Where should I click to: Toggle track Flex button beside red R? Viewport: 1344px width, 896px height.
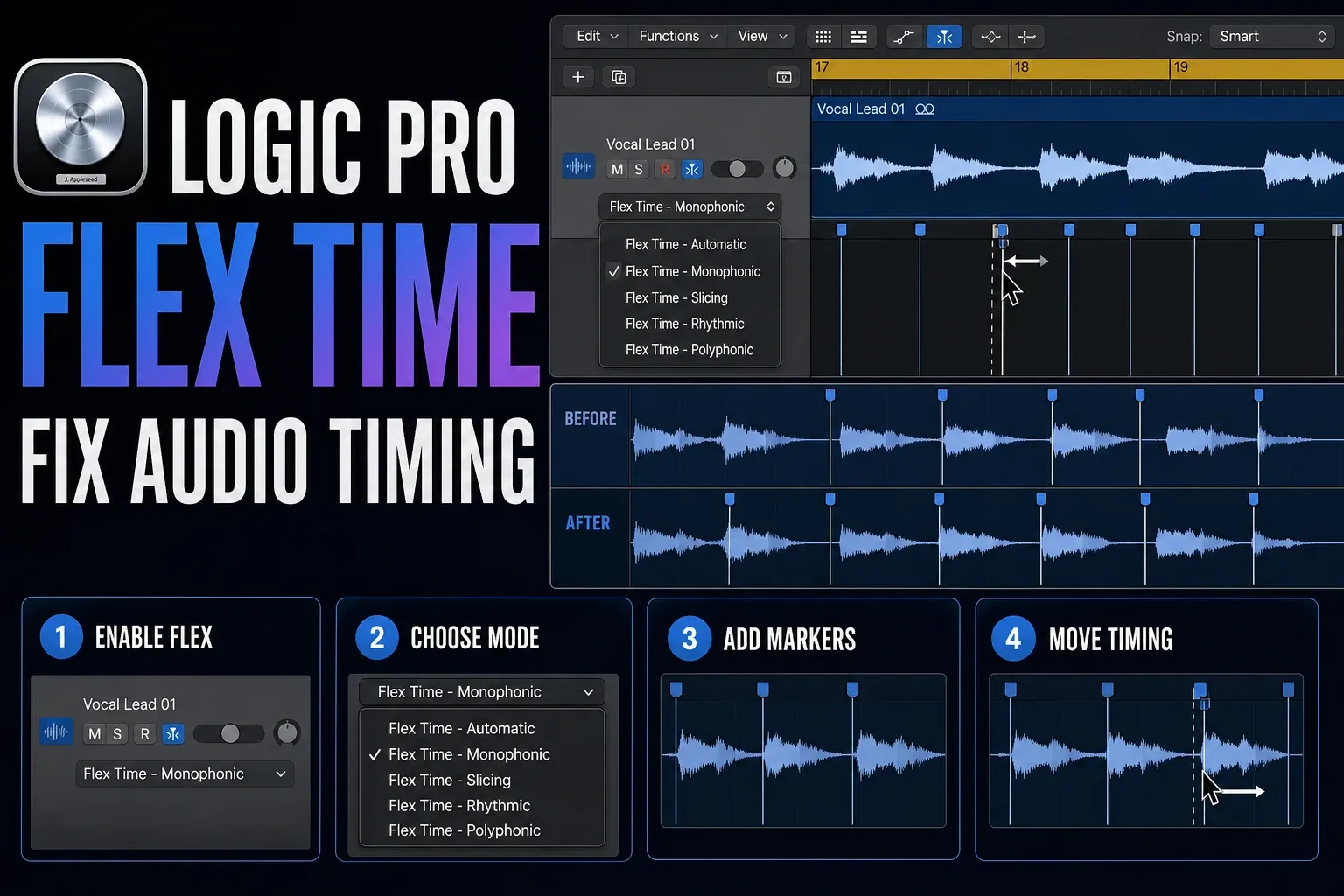point(692,169)
